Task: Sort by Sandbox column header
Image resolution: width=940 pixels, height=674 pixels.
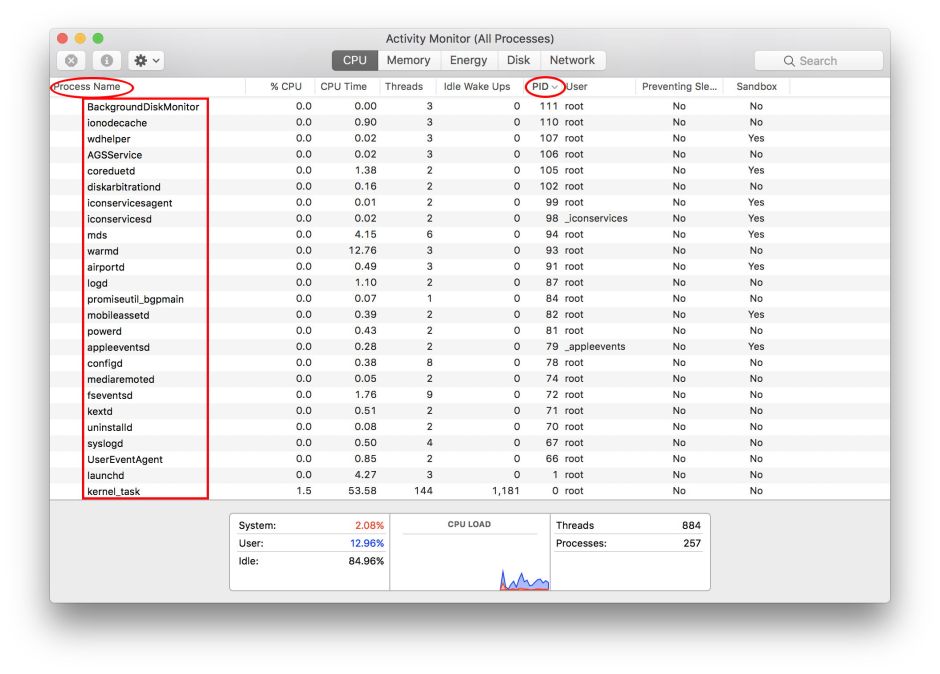Action: pos(757,86)
